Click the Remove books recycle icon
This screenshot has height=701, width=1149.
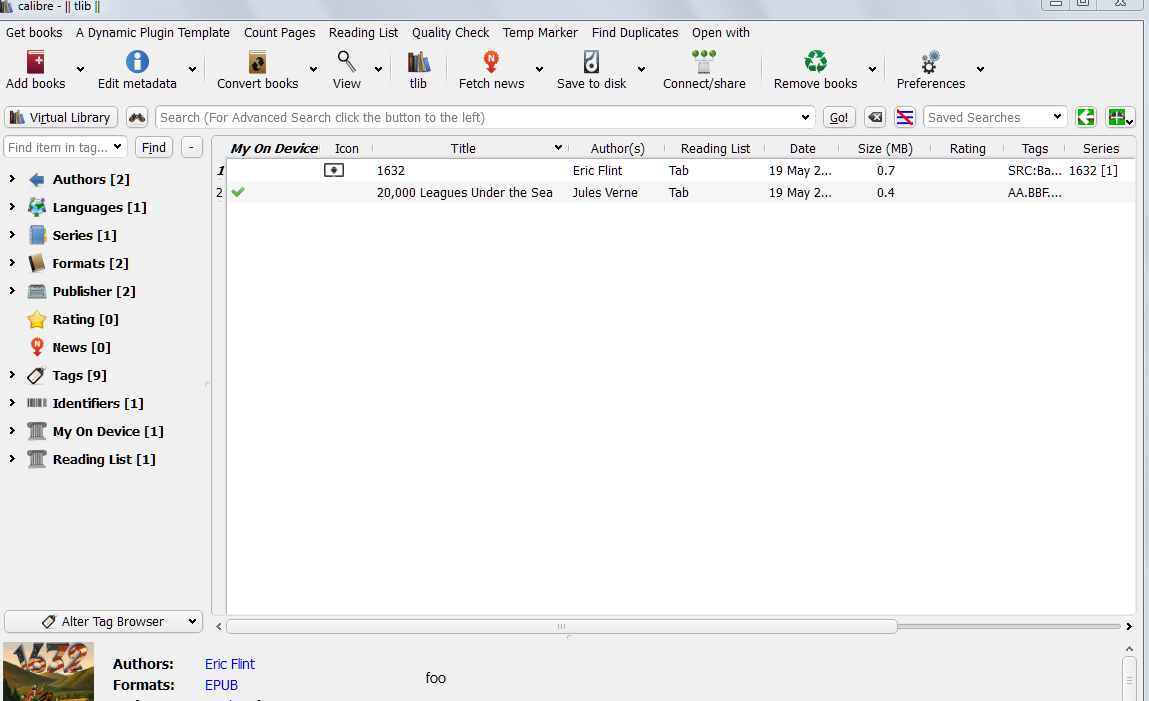pos(816,62)
